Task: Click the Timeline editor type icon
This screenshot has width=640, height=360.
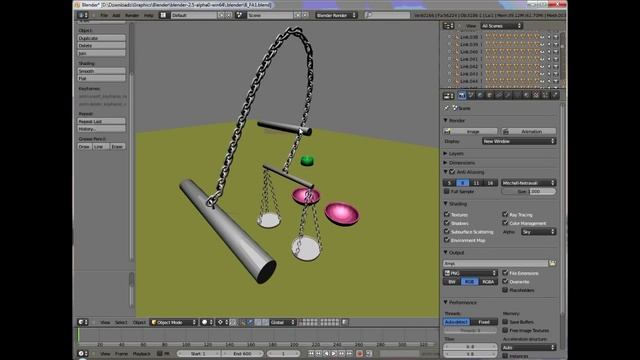Action: point(83,353)
